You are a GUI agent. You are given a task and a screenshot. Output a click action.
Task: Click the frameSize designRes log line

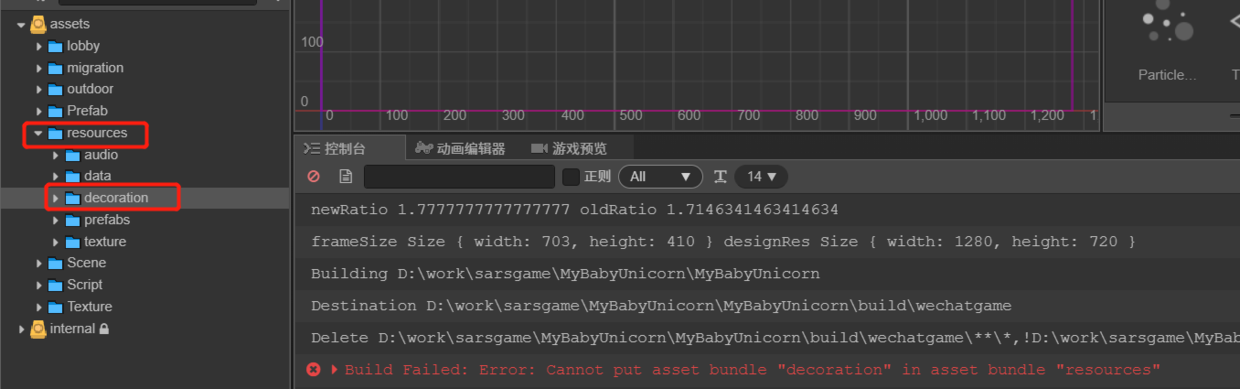coord(767,242)
